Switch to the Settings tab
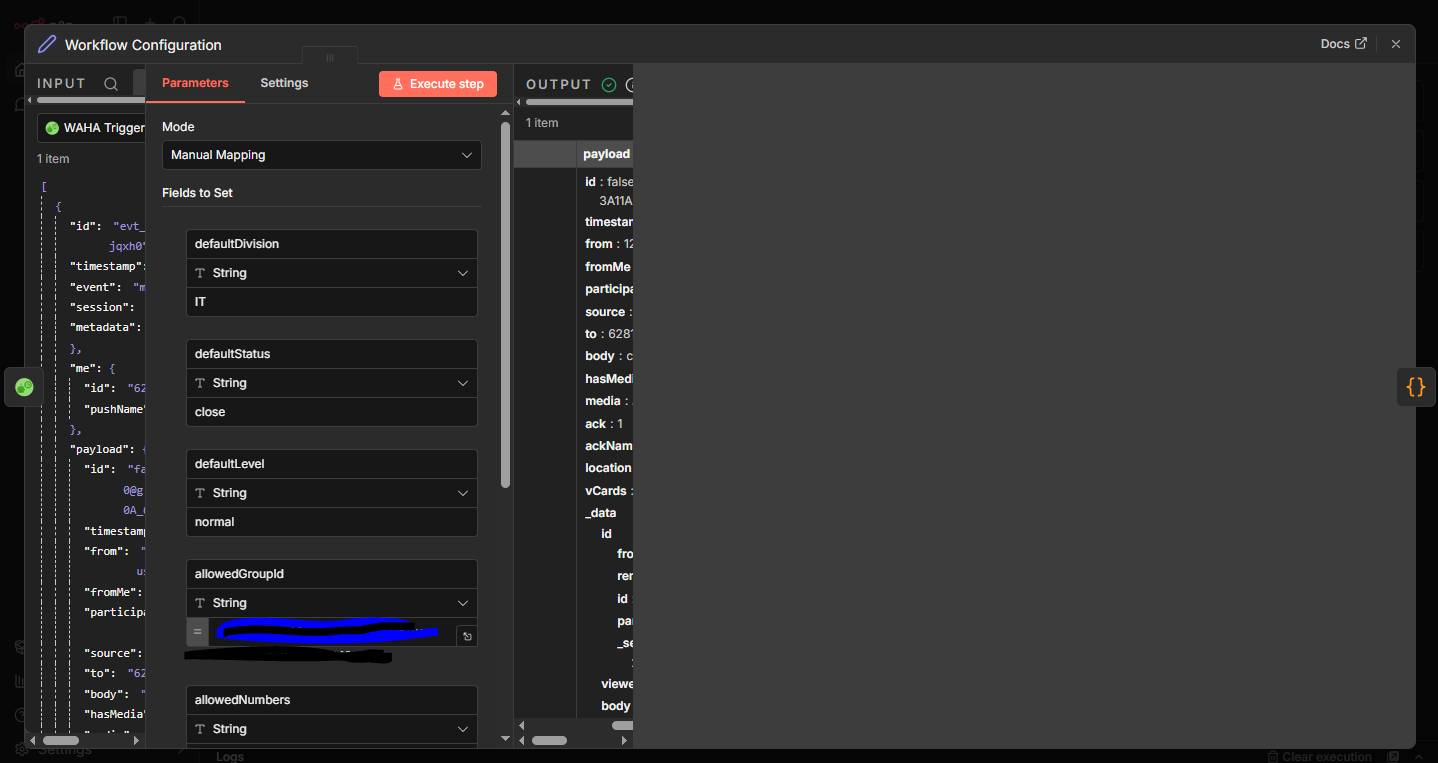Screen dimensions: 1438x763 click(284, 83)
